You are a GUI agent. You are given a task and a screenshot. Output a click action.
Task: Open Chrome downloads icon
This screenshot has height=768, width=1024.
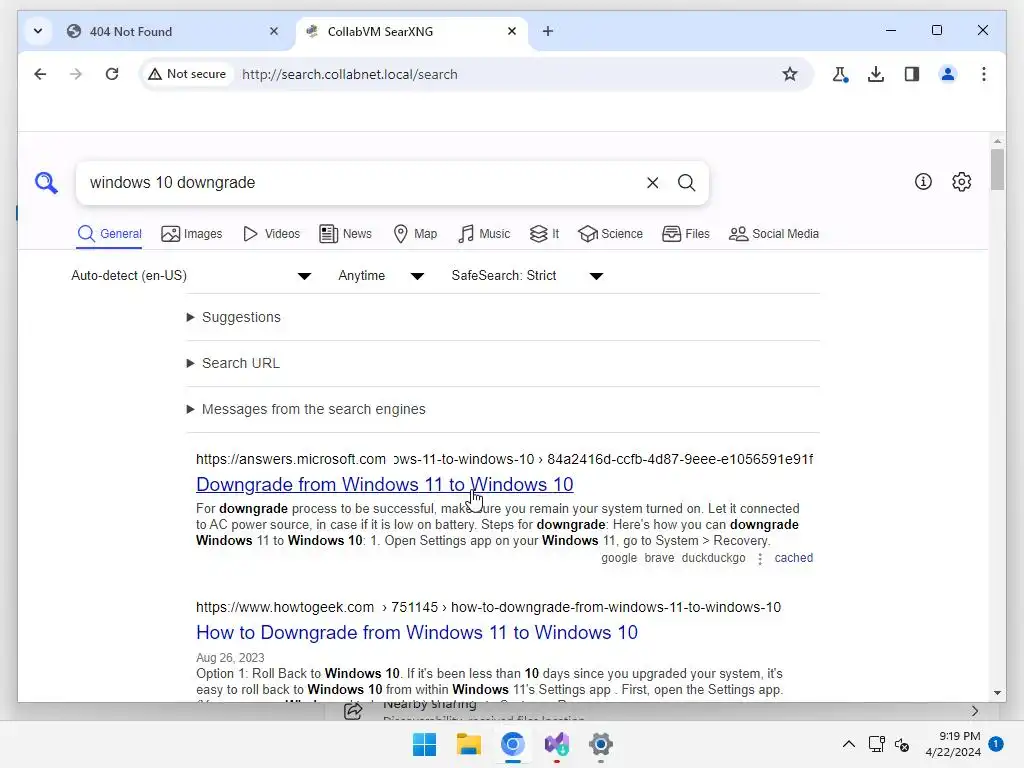click(876, 74)
